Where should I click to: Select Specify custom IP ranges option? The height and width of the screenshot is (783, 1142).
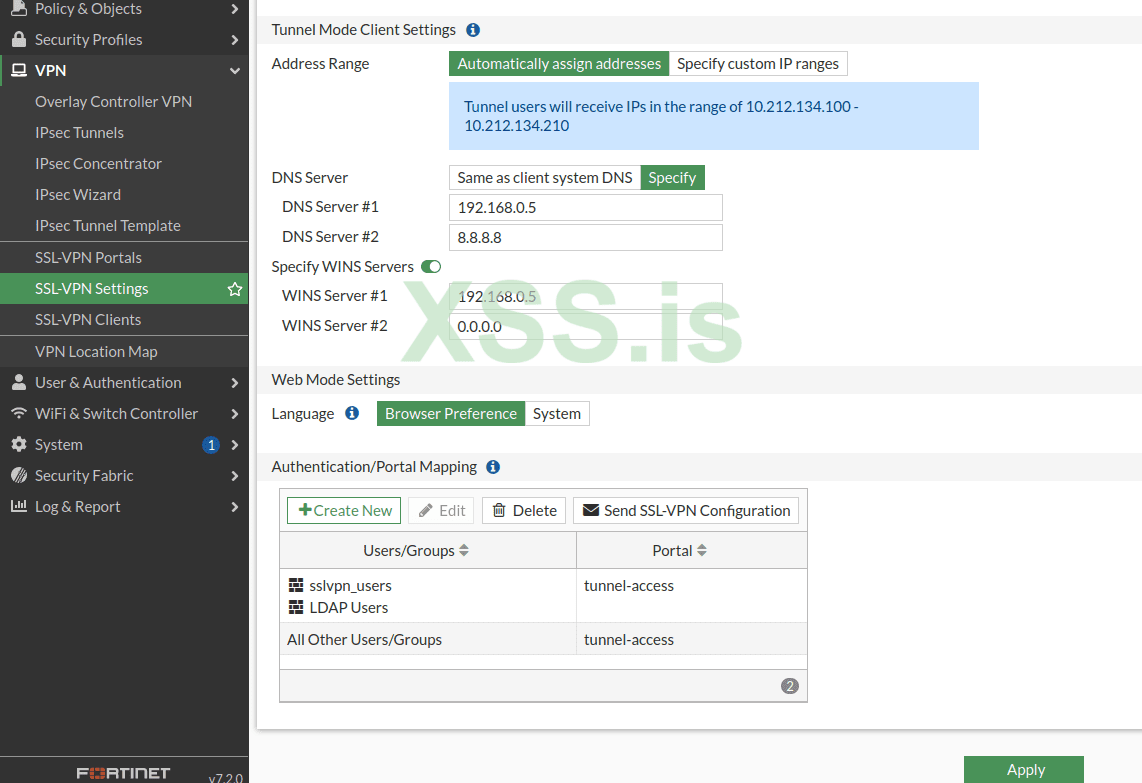point(758,64)
